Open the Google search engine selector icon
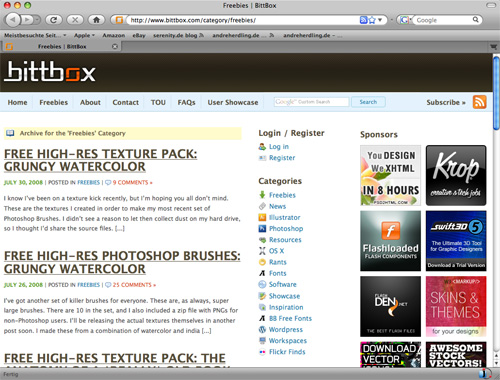This screenshot has width=500, height=380. click(x=404, y=20)
